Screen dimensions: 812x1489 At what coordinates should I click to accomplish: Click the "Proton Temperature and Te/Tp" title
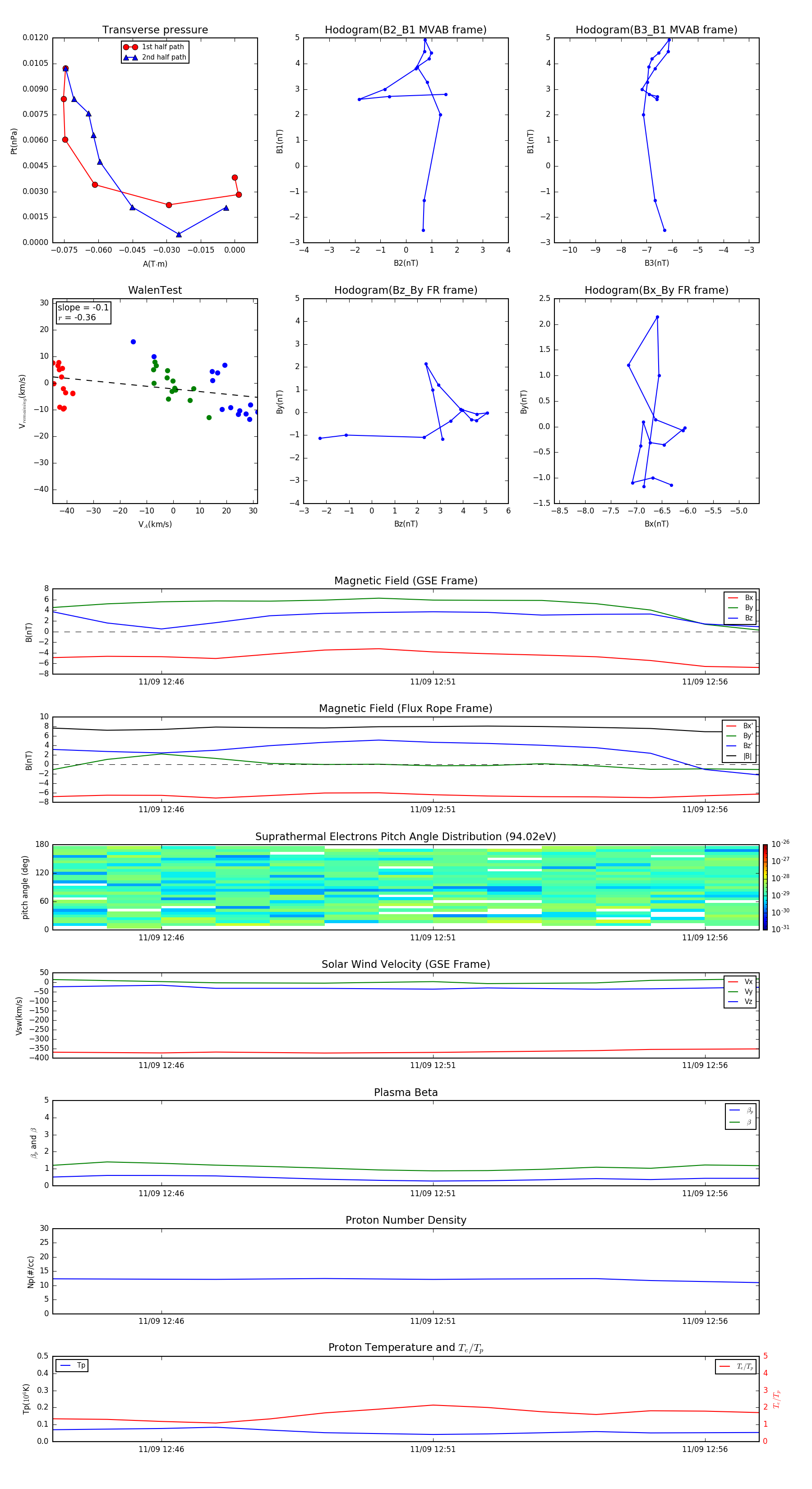(x=406, y=1348)
